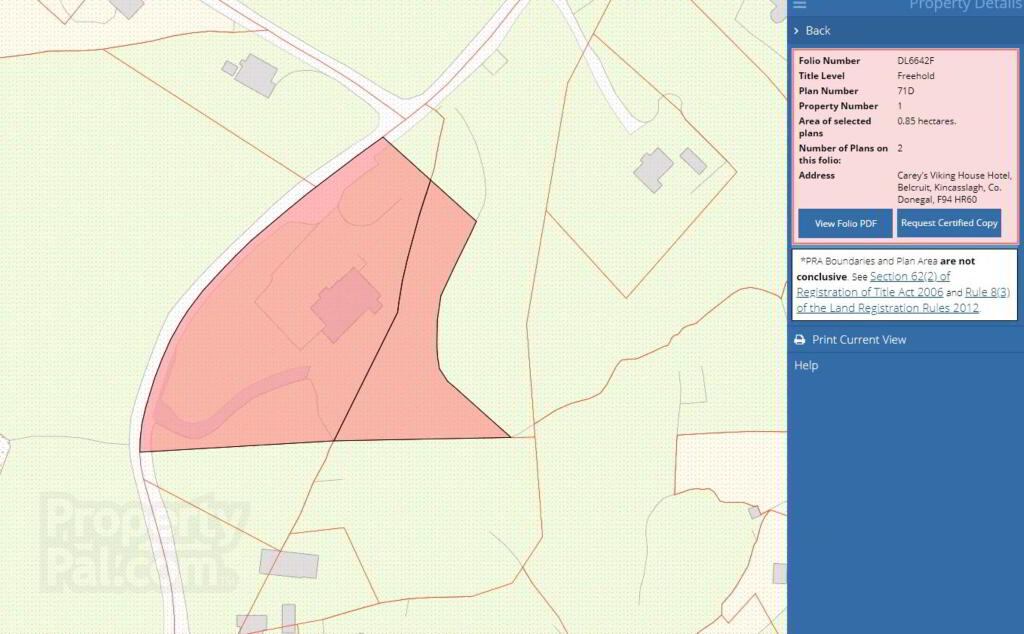This screenshot has width=1024, height=634.
Task: Select Print Current View
Action: [859, 340]
